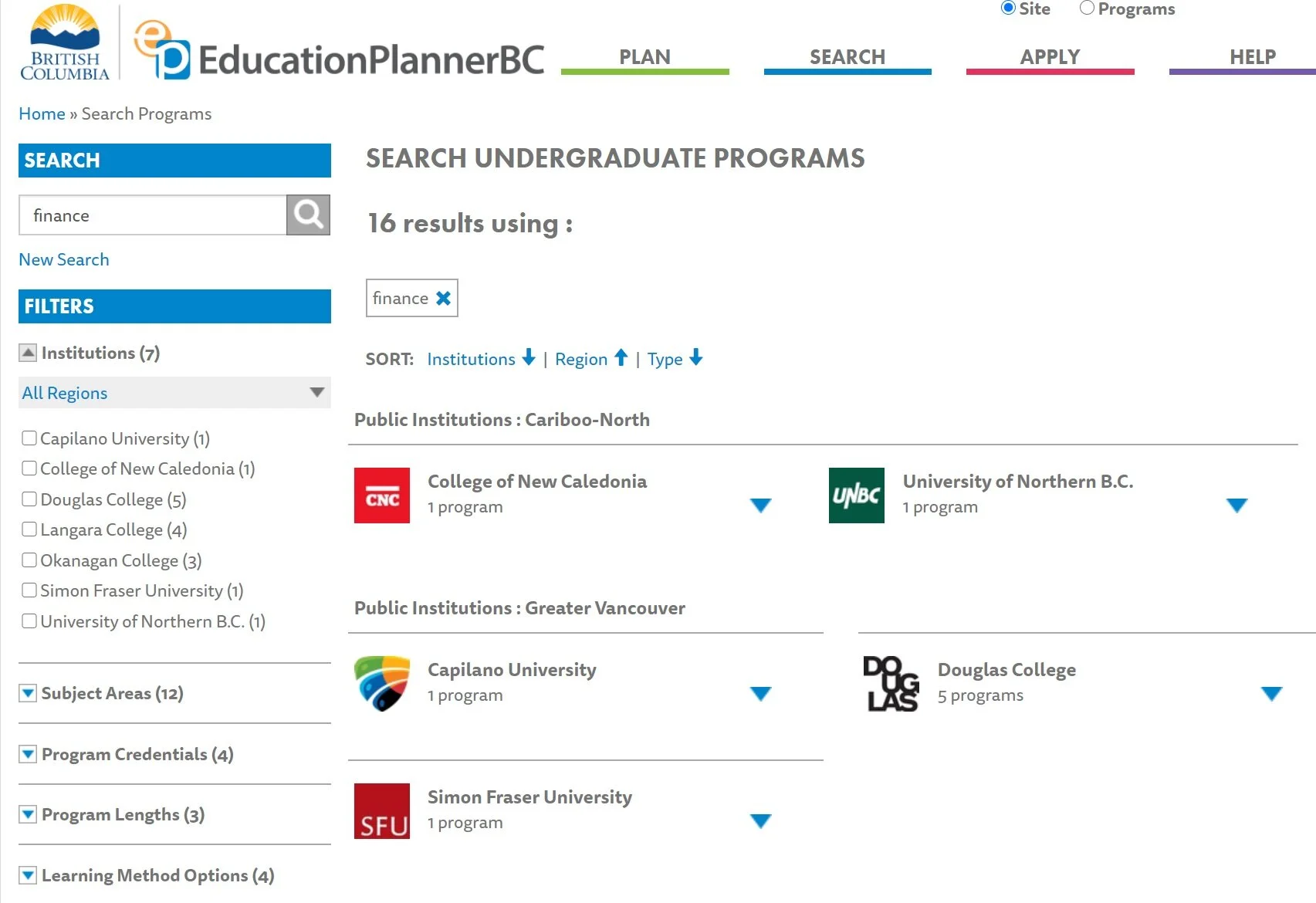This screenshot has height=903, width=1316.
Task: Check the Langara College filter checkbox
Action: 29,529
